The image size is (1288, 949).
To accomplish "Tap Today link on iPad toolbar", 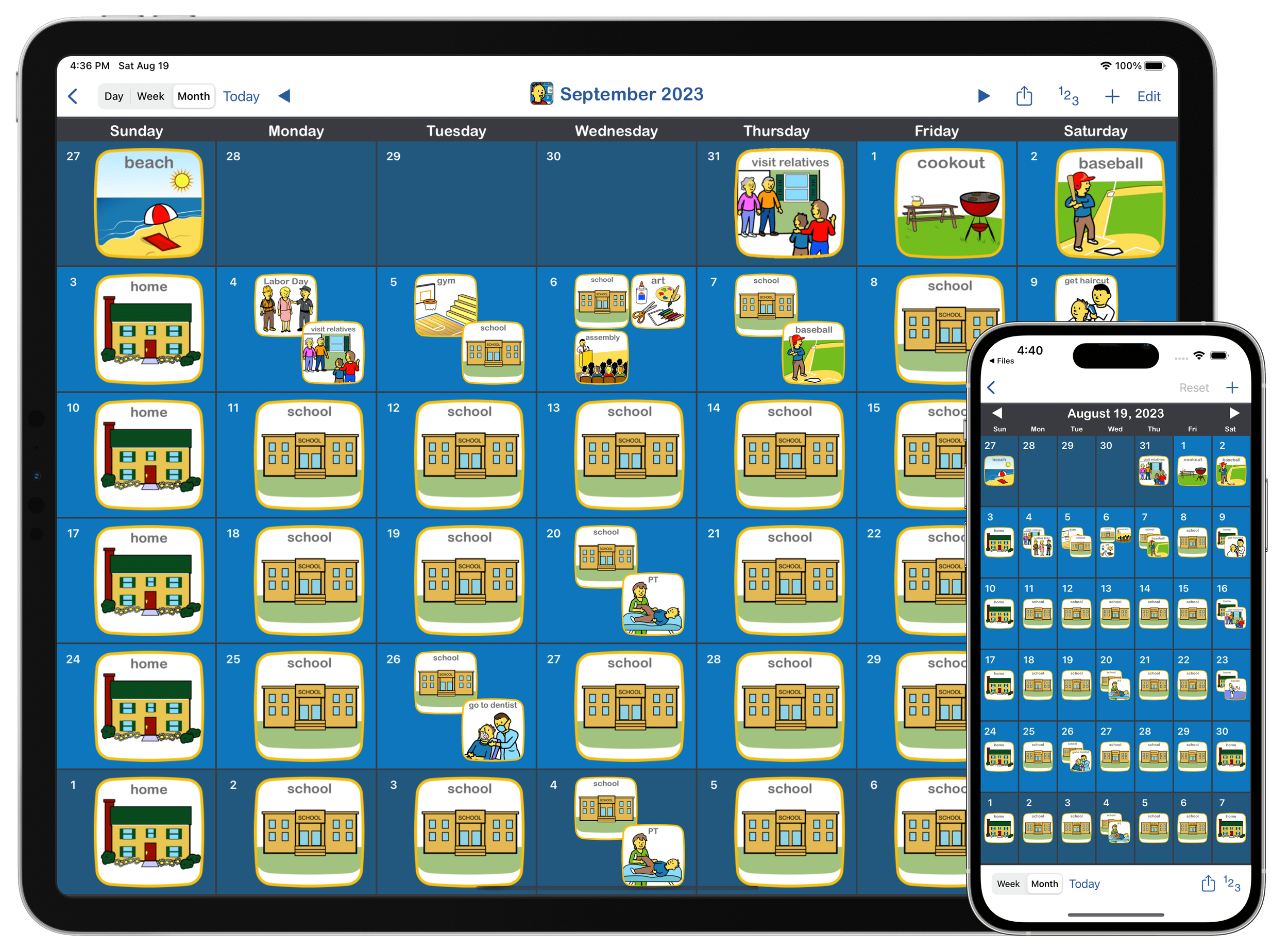I will [x=241, y=96].
